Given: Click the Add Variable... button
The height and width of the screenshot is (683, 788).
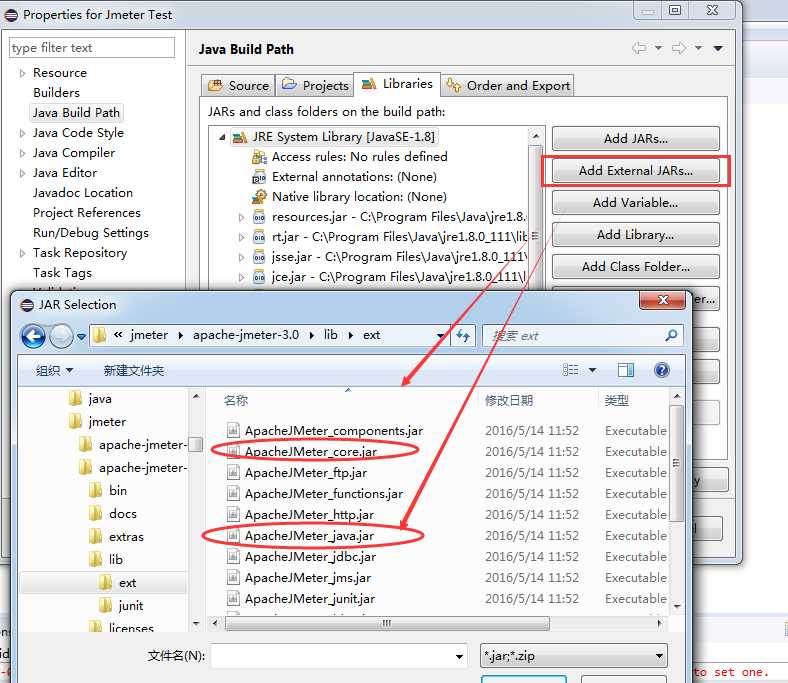Looking at the screenshot, I should 636,203.
